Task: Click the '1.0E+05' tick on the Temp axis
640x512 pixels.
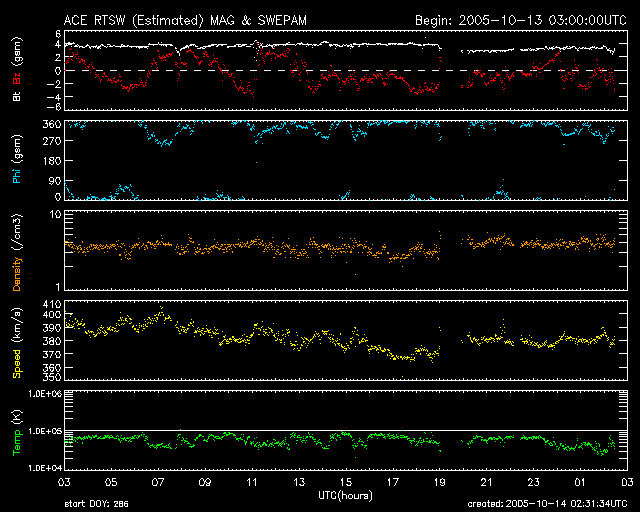Action: [x=45, y=431]
